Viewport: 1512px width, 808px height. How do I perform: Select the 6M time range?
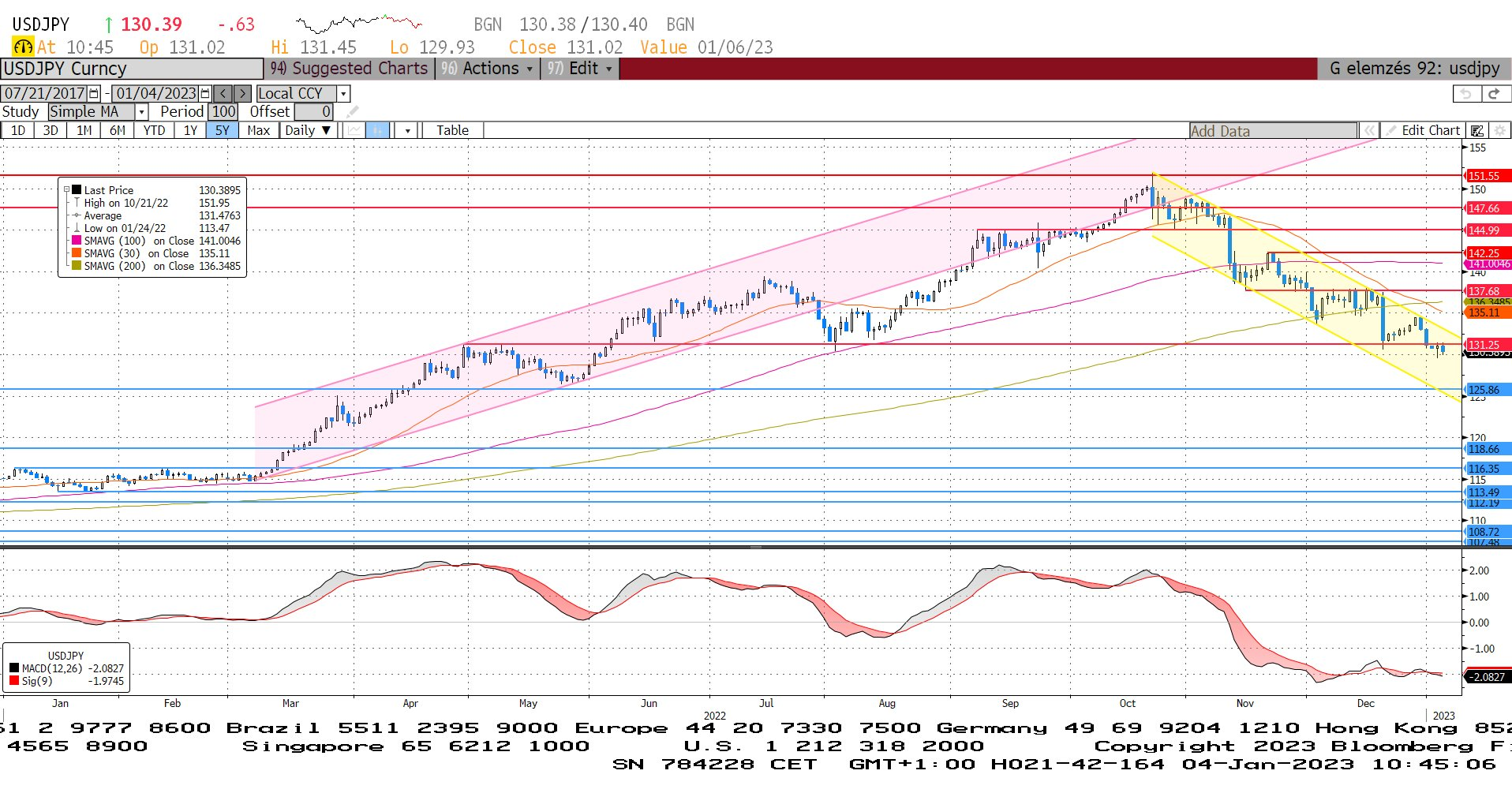point(118,130)
